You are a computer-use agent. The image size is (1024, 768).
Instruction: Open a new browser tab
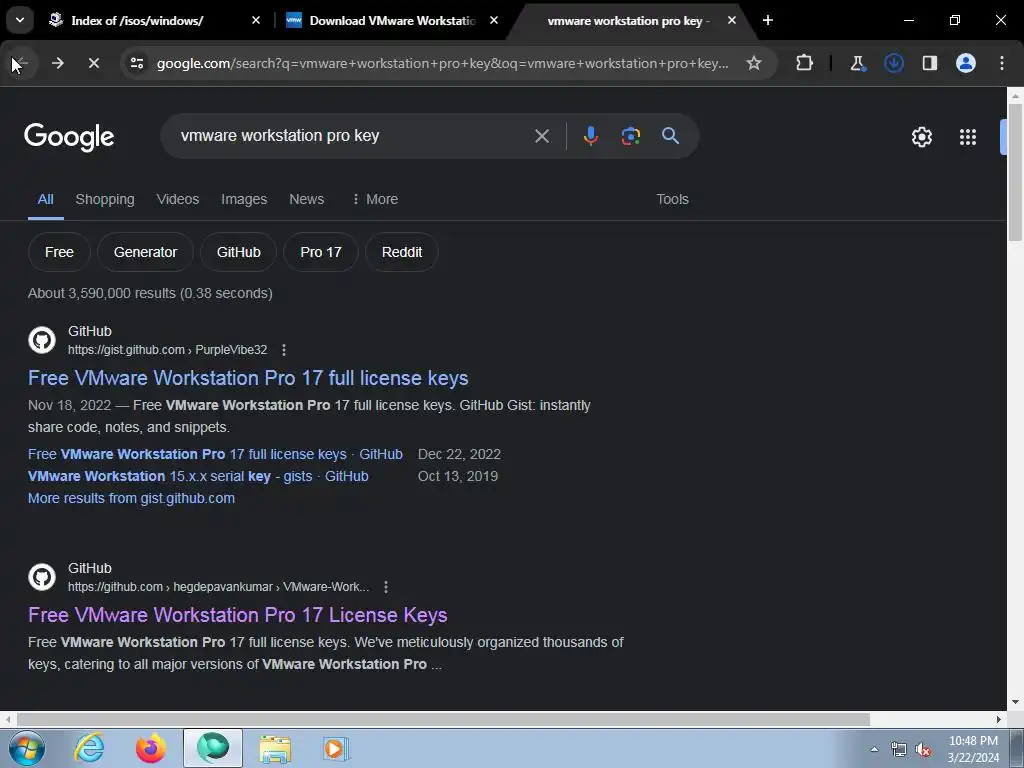(x=768, y=20)
